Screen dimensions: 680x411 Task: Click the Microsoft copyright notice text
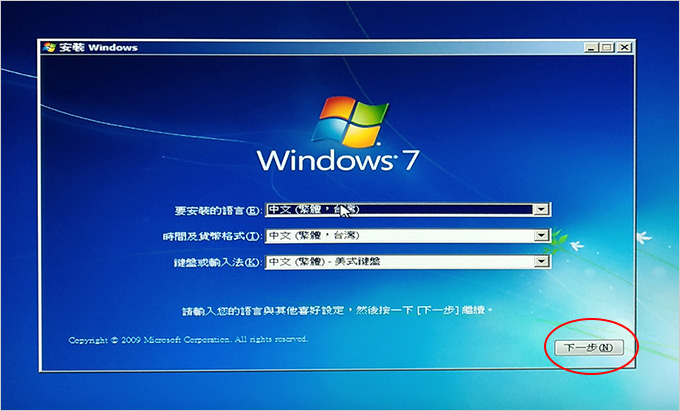[x=188, y=340]
